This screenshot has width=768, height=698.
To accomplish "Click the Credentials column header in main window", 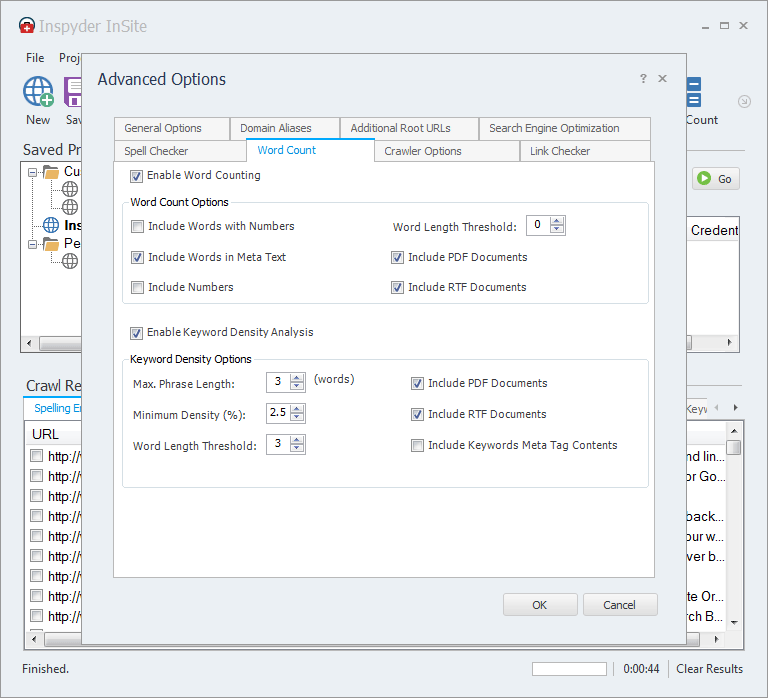I will pos(713,230).
